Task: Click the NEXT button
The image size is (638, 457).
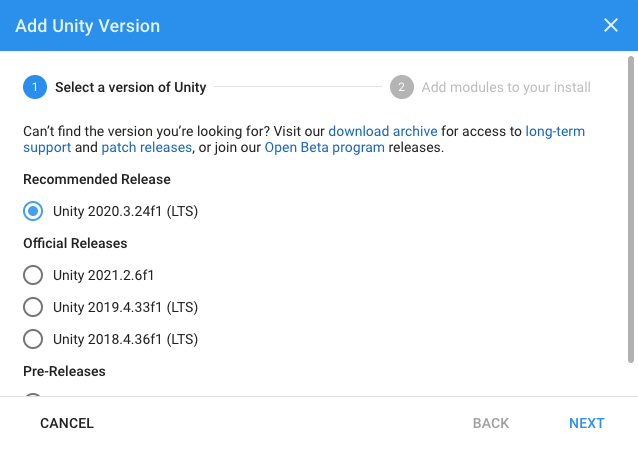Action: (x=587, y=423)
